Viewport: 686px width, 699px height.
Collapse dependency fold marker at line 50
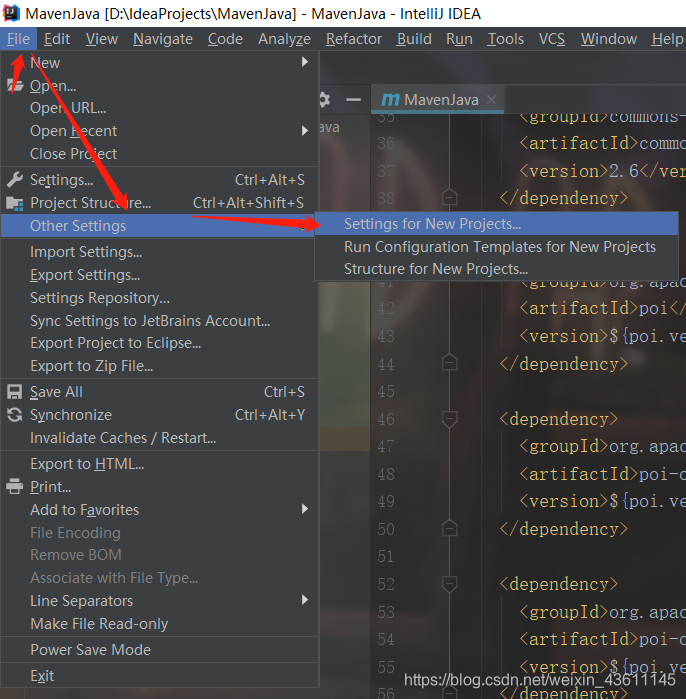click(449, 528)
